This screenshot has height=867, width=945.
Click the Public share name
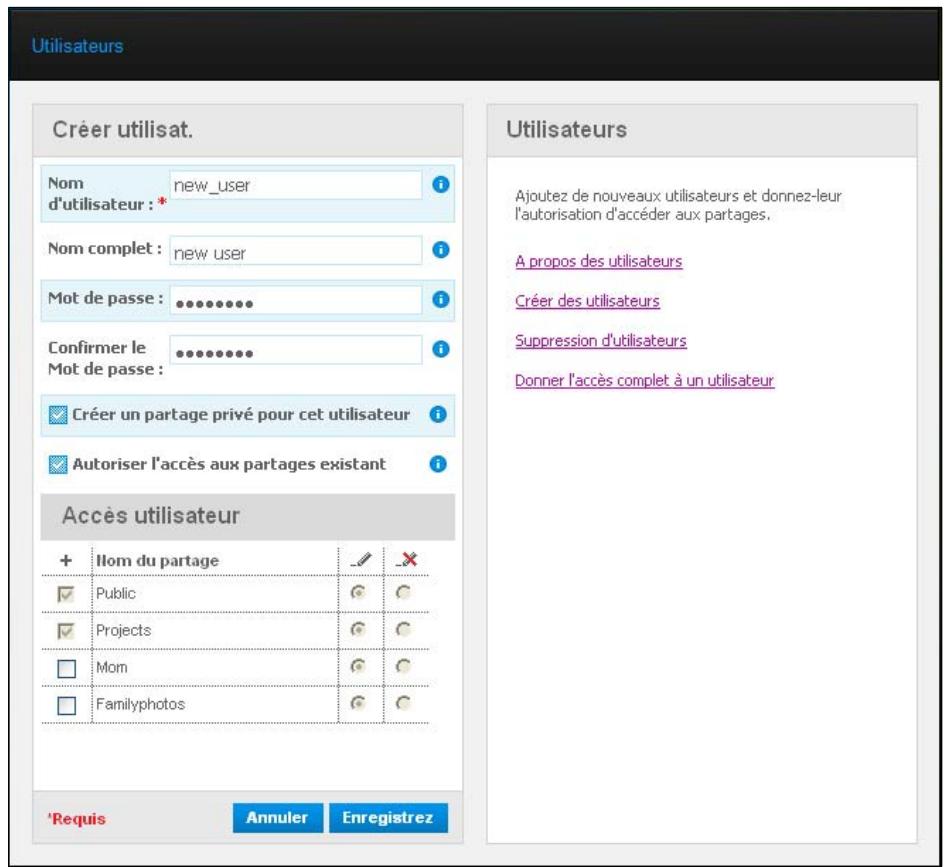click(116, 593)
